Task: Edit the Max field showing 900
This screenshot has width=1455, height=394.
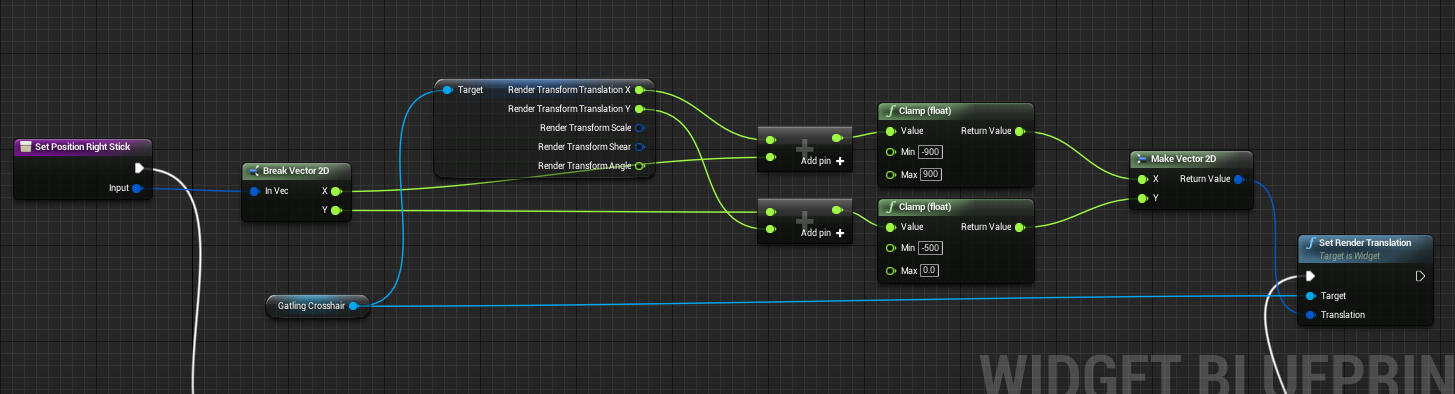Action: [931, 175]
